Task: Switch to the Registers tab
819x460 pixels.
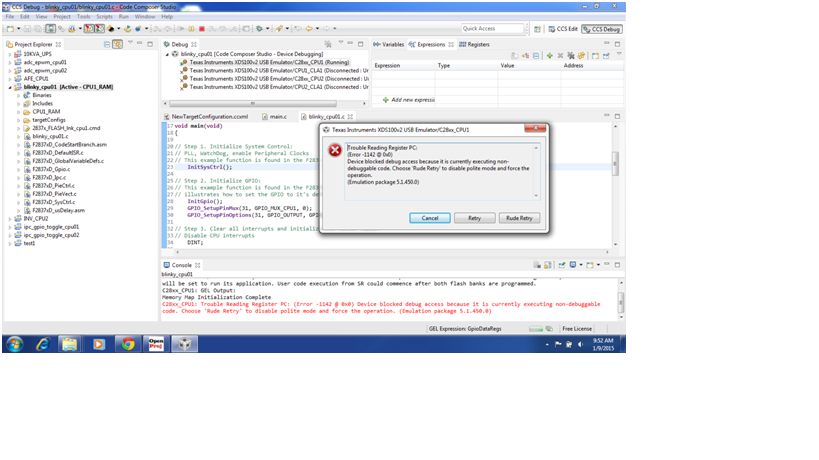Action: (x=474, y=44)
